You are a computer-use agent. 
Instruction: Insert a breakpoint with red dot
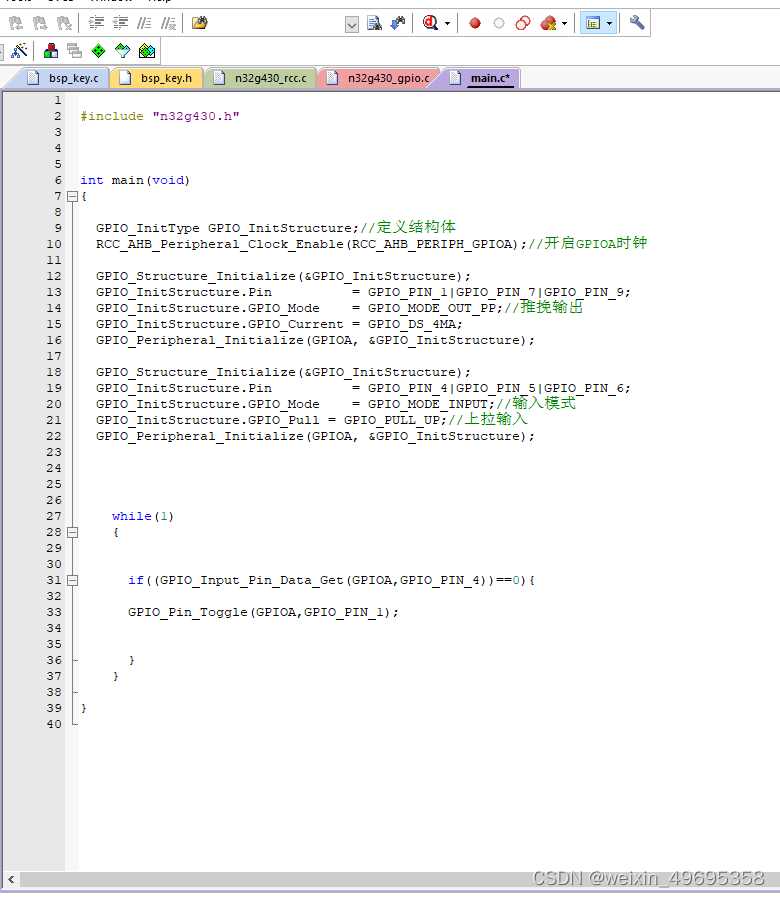(474, 23)
